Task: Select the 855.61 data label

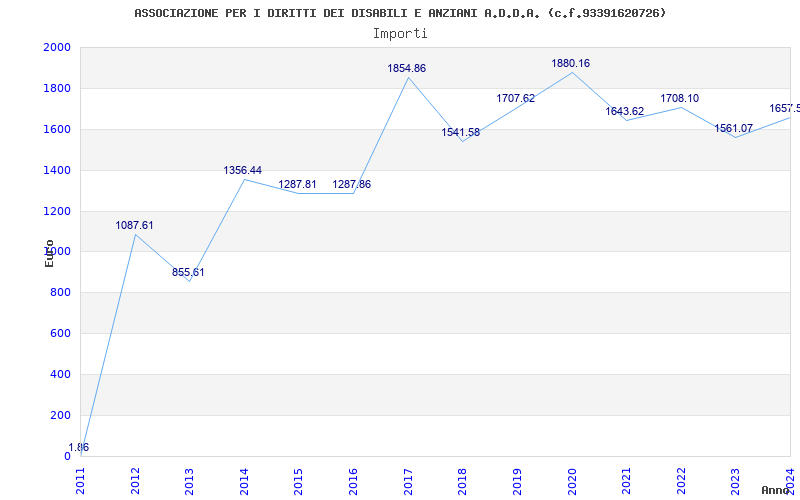Action: pos(188,272)
